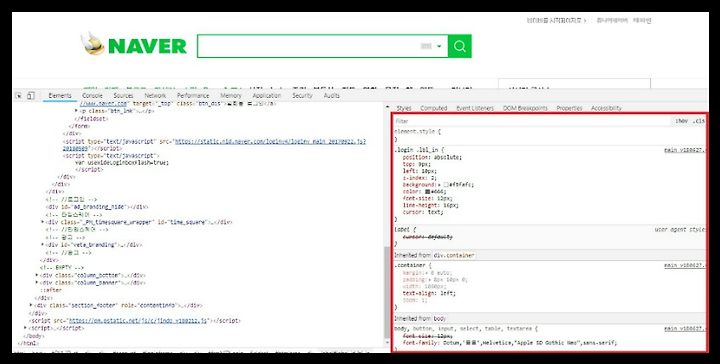This screenshot has height=364, width=720.
Task: Open the Properties sidebar tab
Action: pyautogui.click(x=569, y=108)
